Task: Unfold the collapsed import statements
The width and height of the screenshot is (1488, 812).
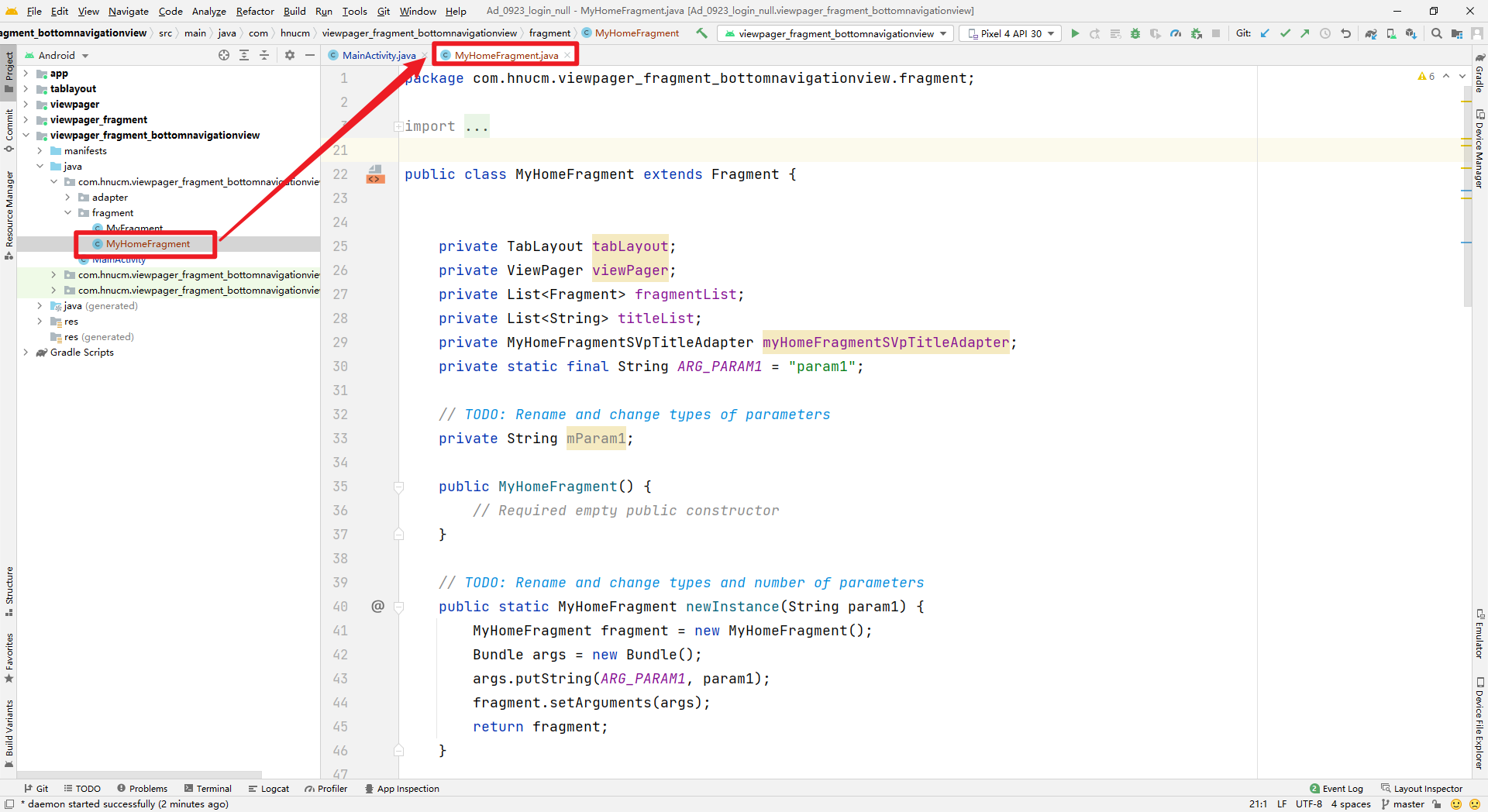Action: coord(398,126)
